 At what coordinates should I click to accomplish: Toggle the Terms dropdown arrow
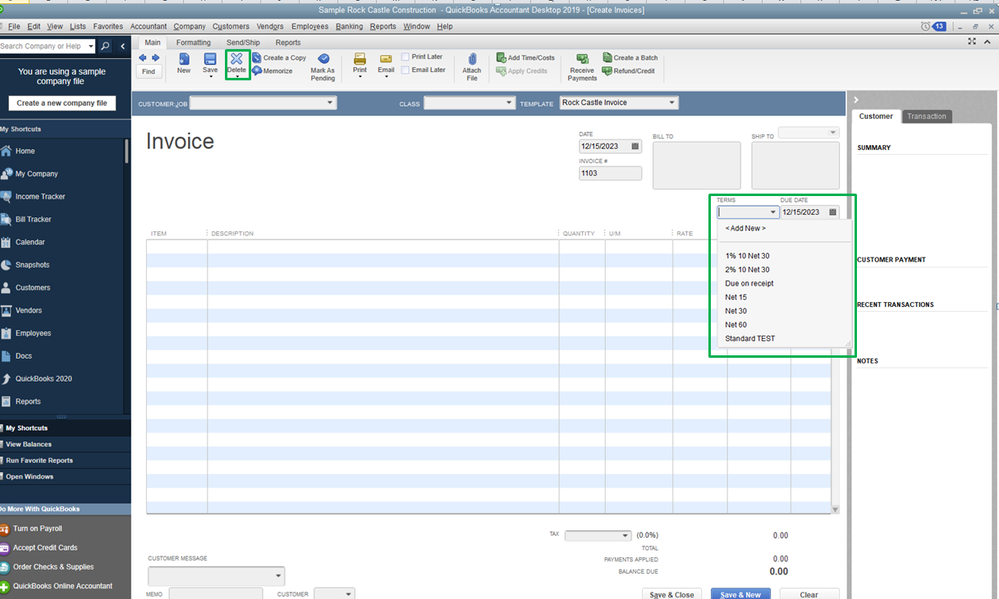click(x=773, y=212)
